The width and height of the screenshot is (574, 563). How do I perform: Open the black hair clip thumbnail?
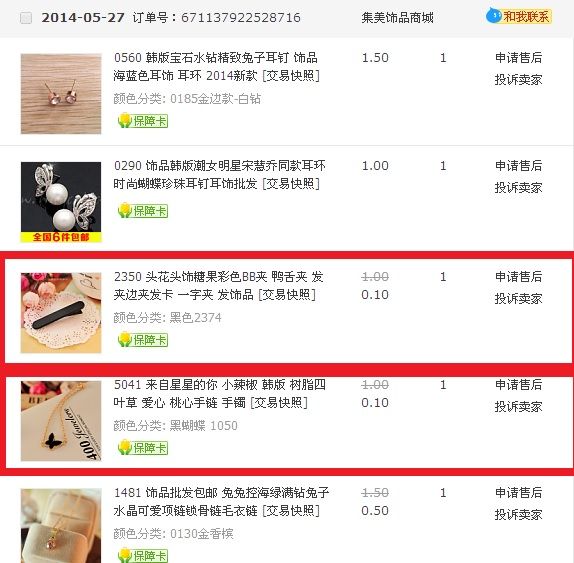click(61, 313)
